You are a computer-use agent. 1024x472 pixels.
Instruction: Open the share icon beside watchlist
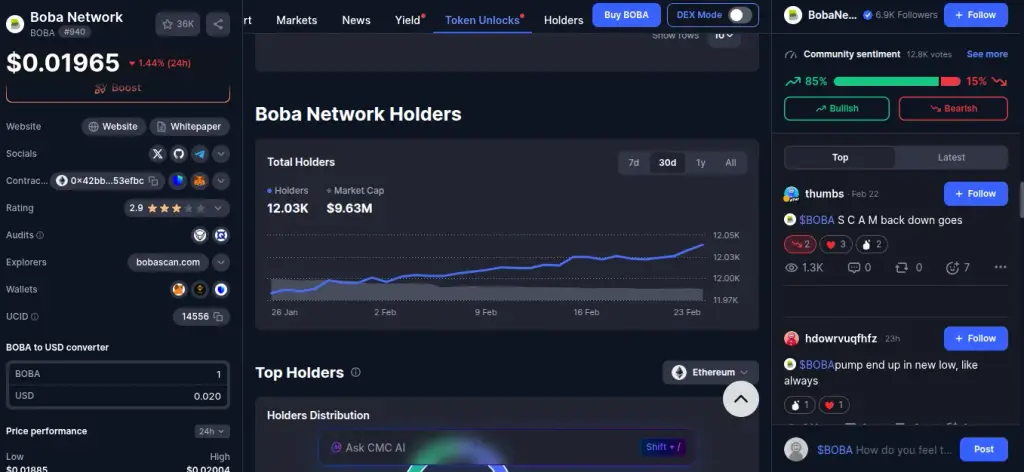(x=217, y=24)
